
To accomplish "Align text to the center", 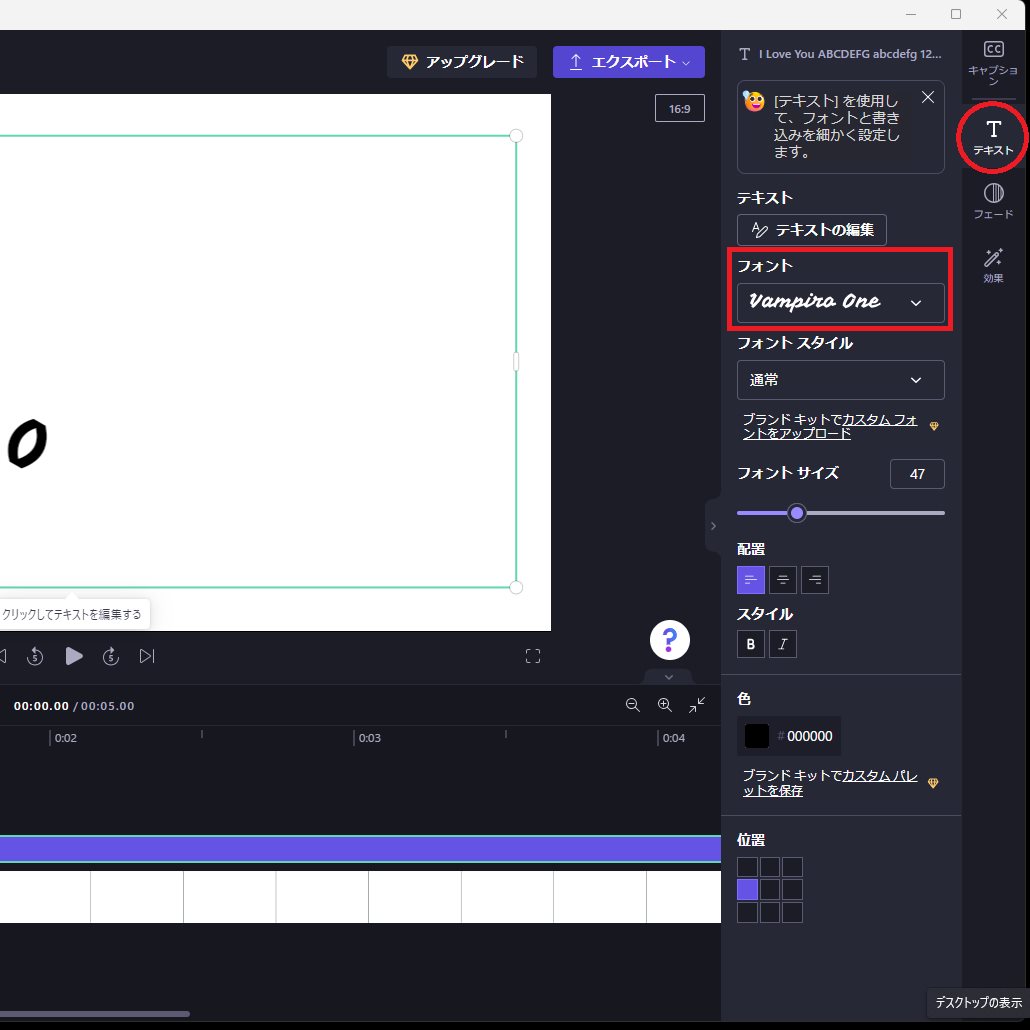I will (782, 580).
